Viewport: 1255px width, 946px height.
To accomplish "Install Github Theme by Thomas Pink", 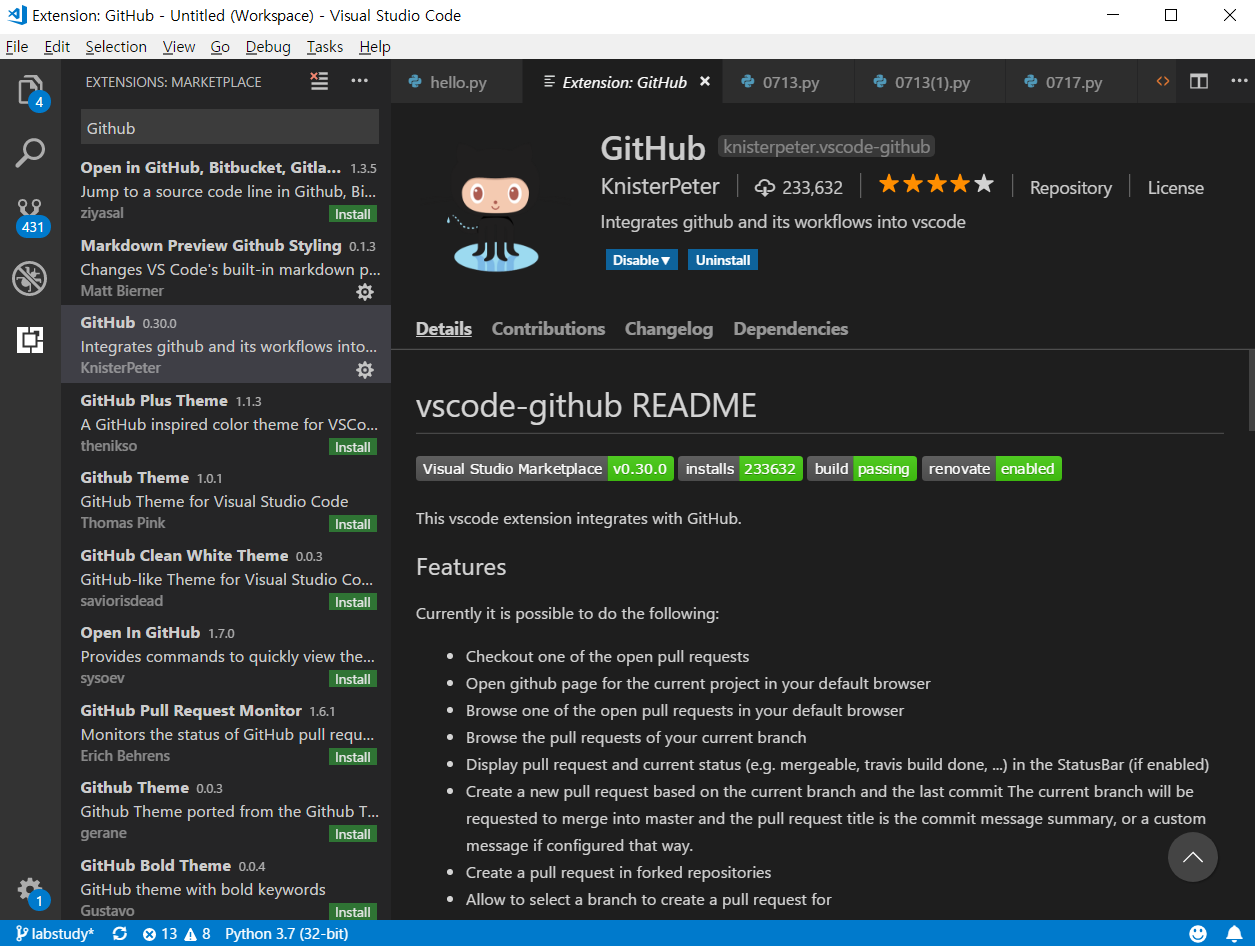I will pos(353,524).
